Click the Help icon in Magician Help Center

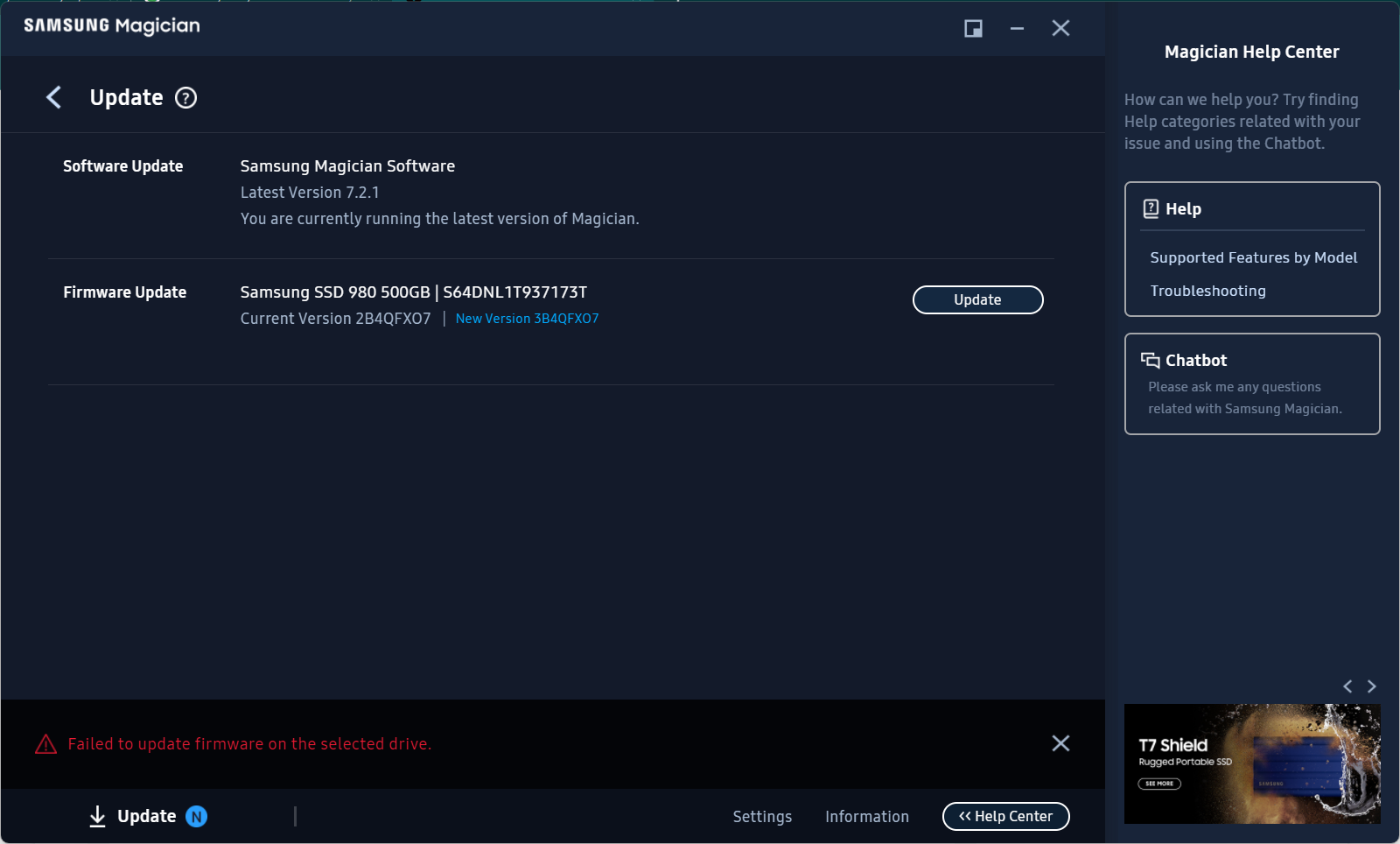[x=1150, y=208]
